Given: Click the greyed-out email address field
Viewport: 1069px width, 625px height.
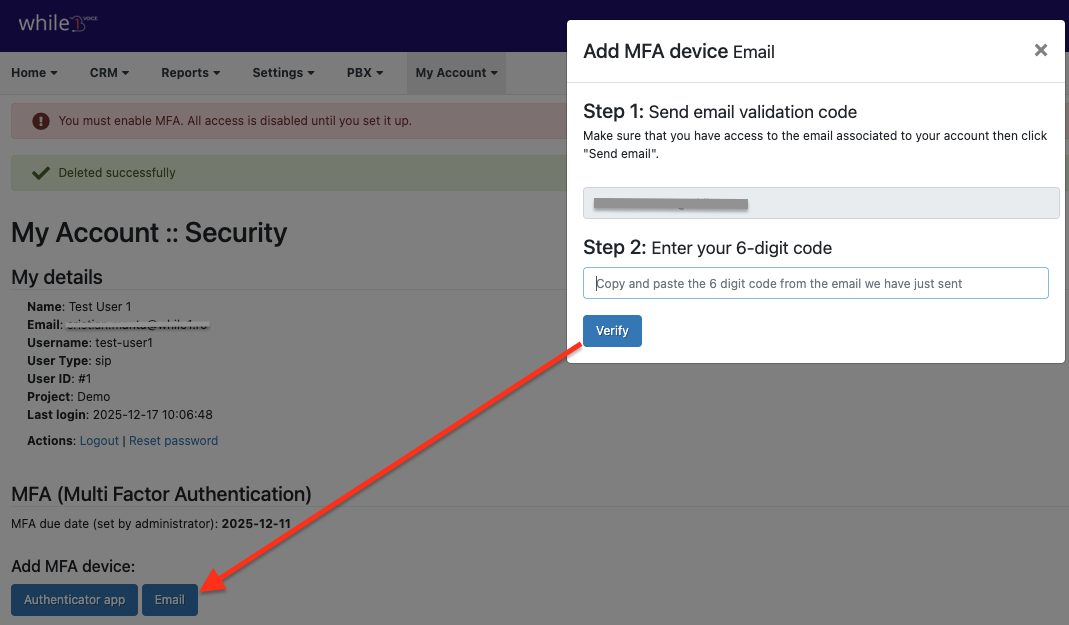Looking at the screenshot, I should (x=820, y=203).
